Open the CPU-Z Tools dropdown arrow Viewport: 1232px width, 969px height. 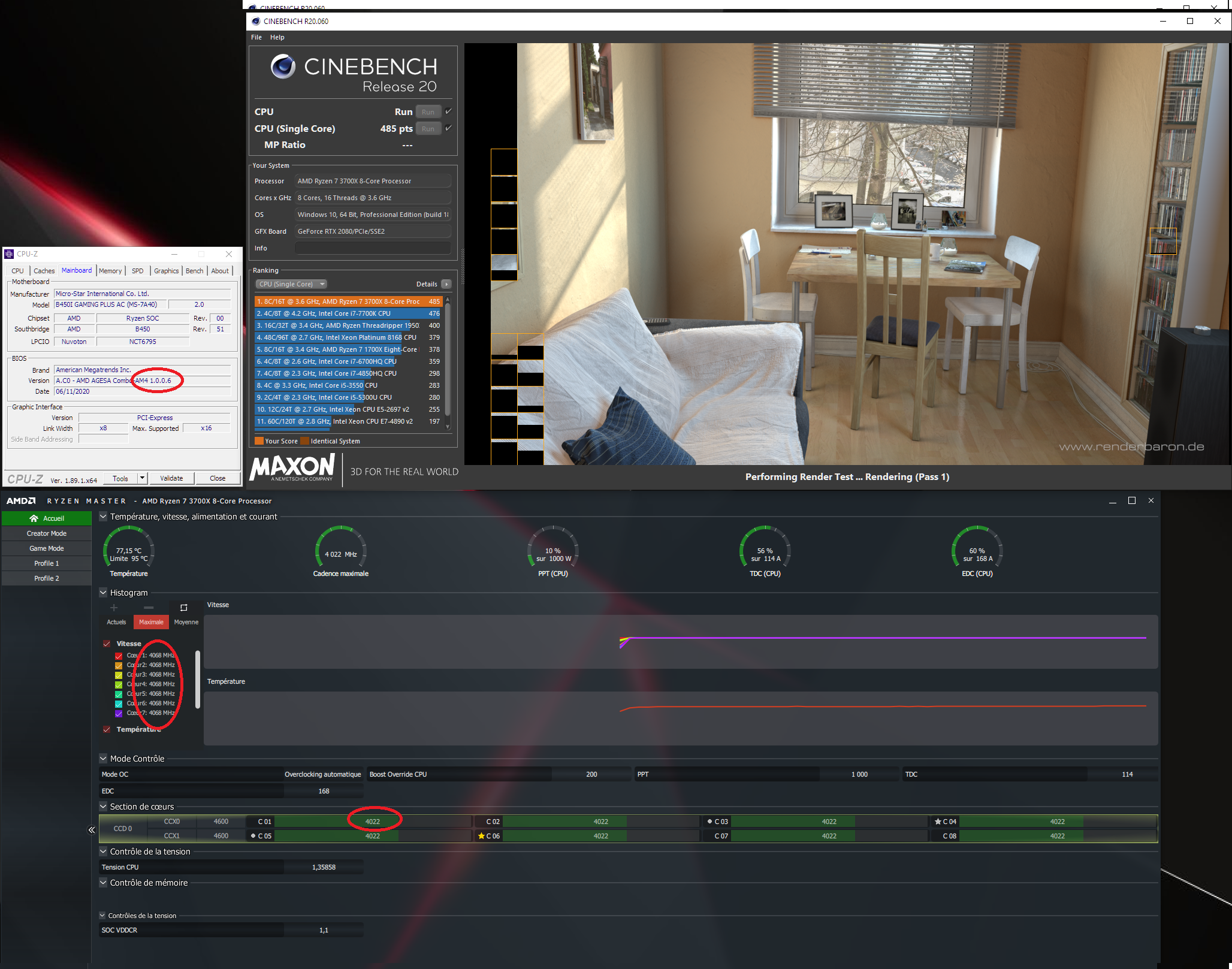(142, 478)
